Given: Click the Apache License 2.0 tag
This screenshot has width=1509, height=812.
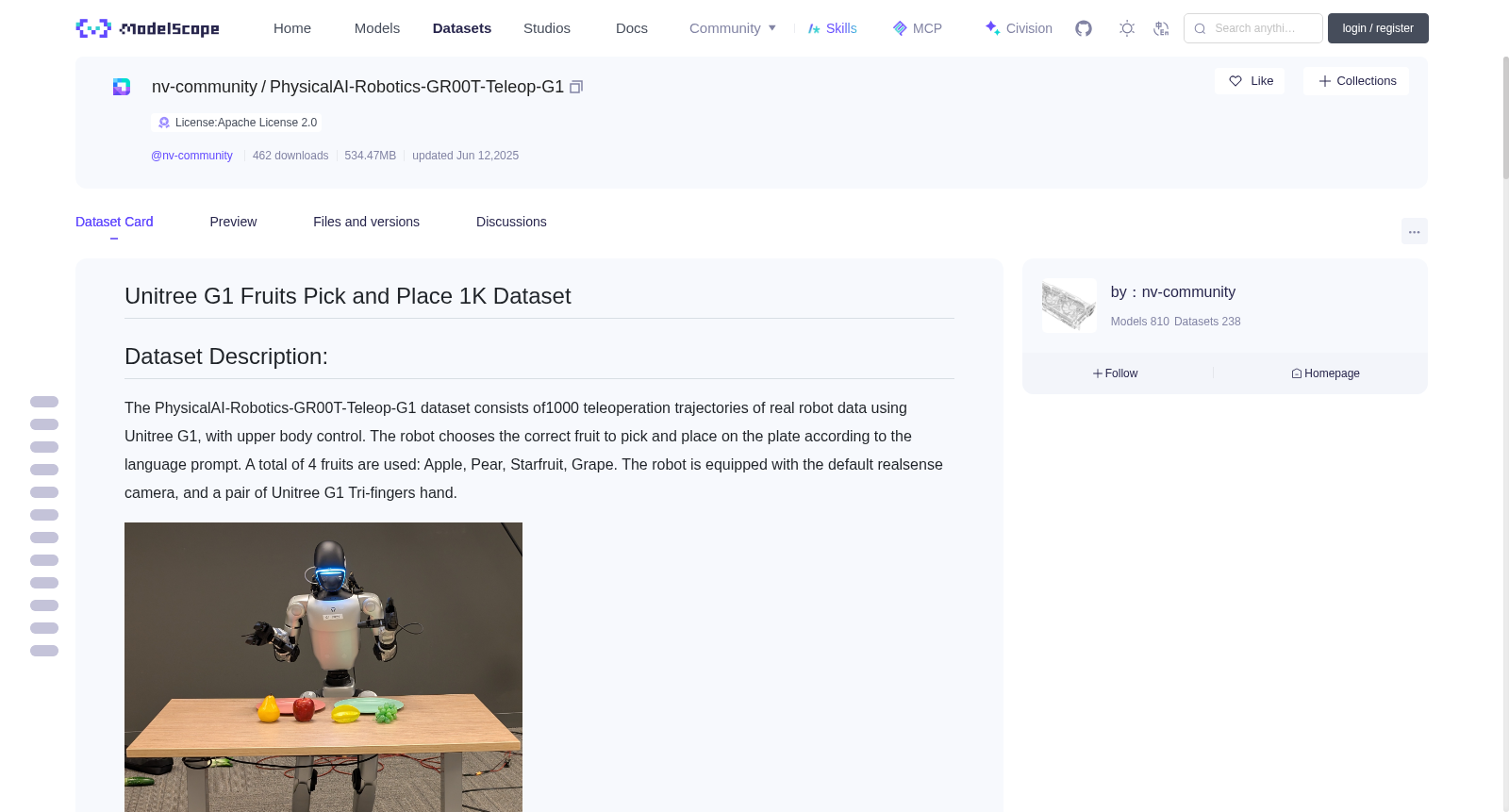Looking at the screenshot, I should click(237, 123).
